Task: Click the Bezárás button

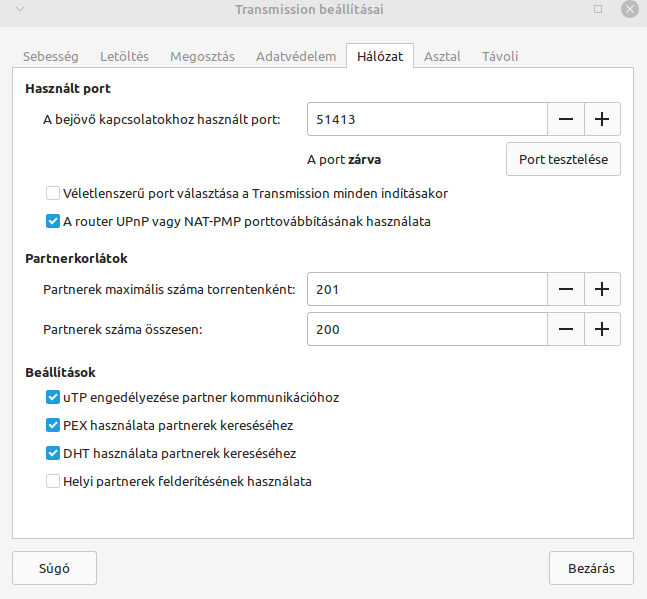Action: click(x=591, y=568)
